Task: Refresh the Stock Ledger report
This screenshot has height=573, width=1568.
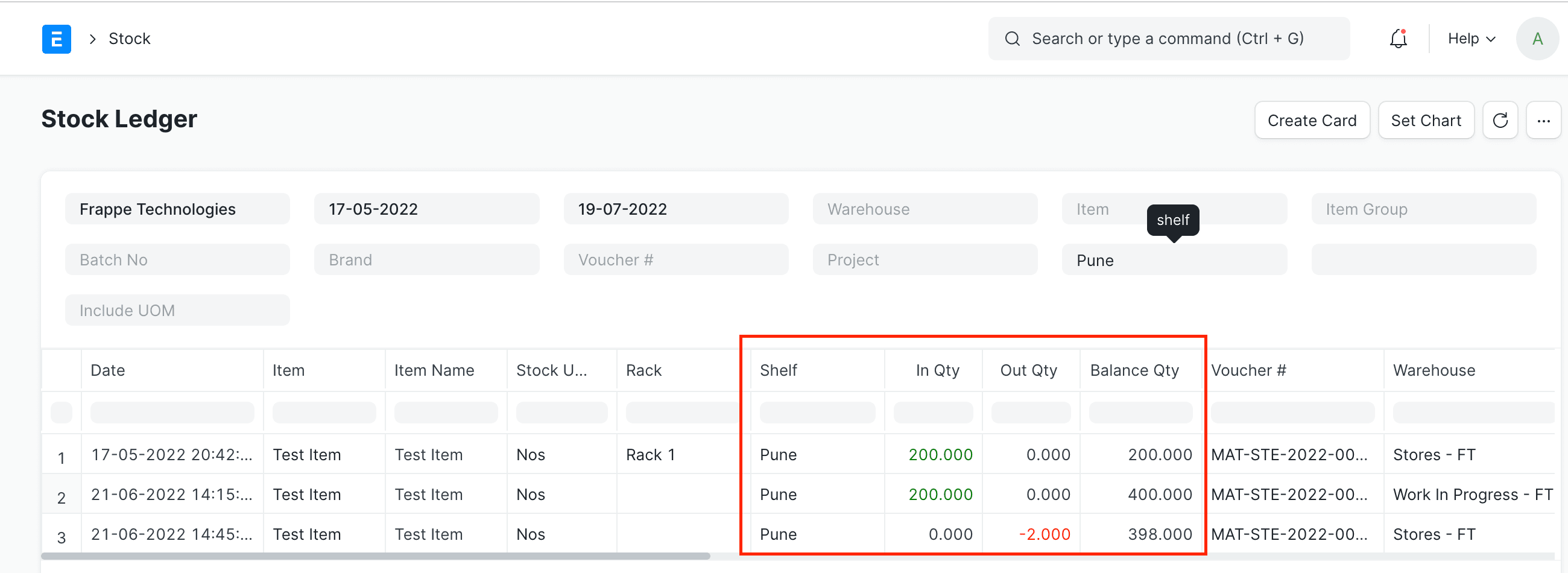Action: point(1500,120)
